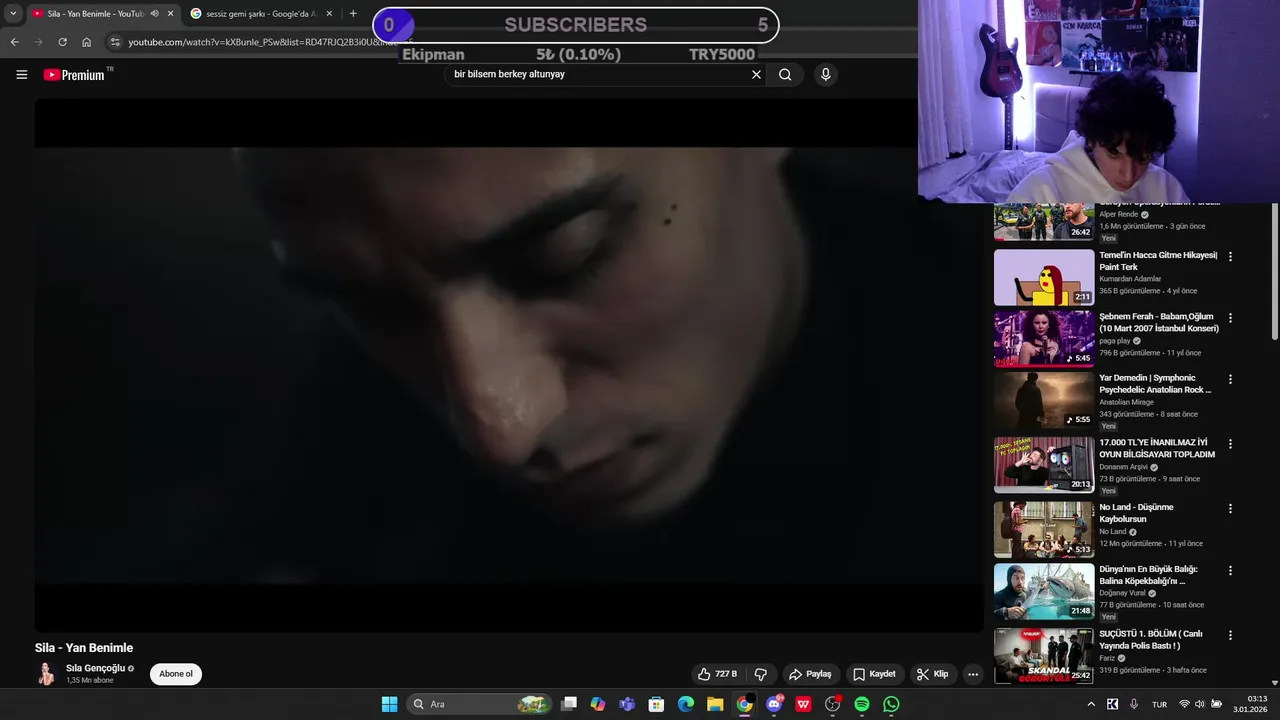Open 17.000 TL'YE İNANILMAZ İYİ bilgisayar video

1044,465
